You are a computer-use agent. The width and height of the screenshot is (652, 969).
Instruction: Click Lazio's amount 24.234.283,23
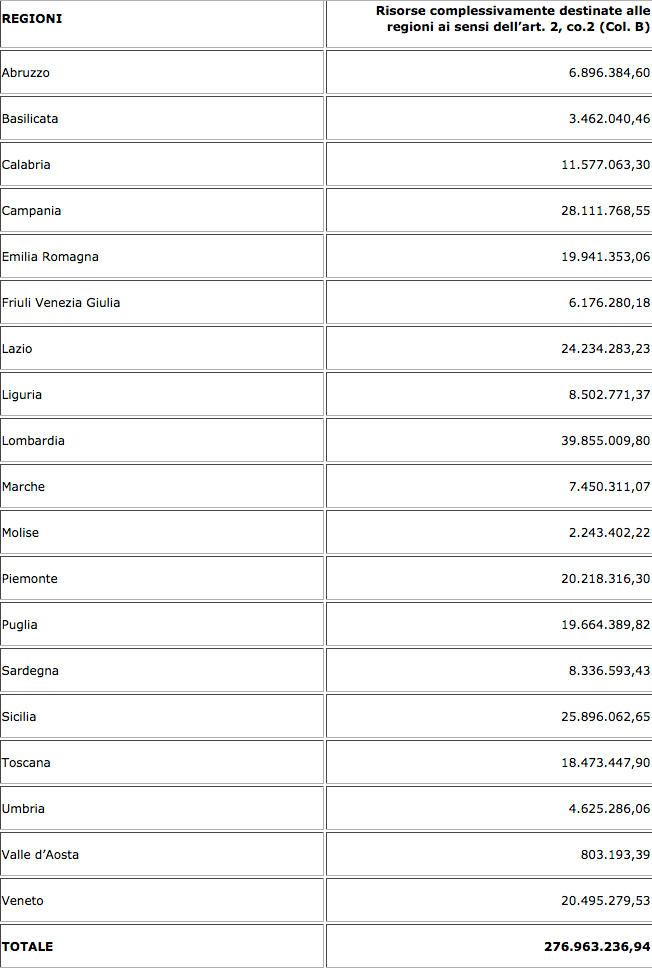coord(605,349)
